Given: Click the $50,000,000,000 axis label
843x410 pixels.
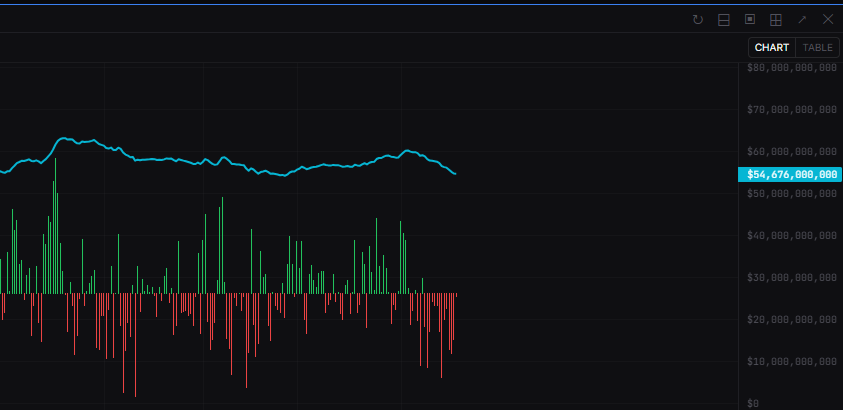Looking at the screenshot, I should tap(792, 193).
